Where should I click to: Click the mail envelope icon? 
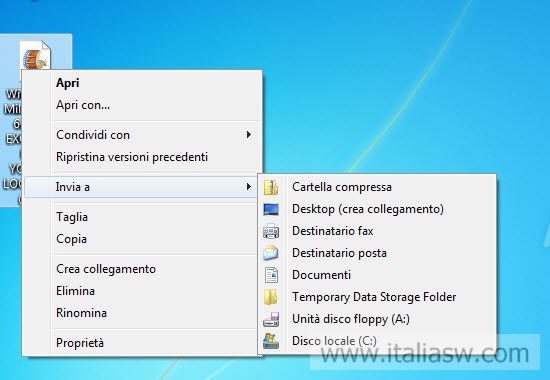tap(271, 253)
